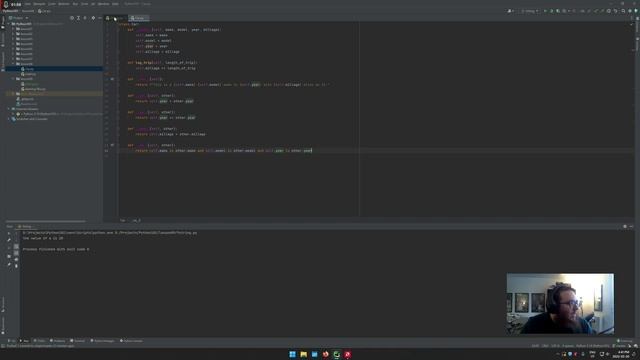Click the method breadcrumb next to Car
This screenshot has width=640, height=360.
point(136,220)
